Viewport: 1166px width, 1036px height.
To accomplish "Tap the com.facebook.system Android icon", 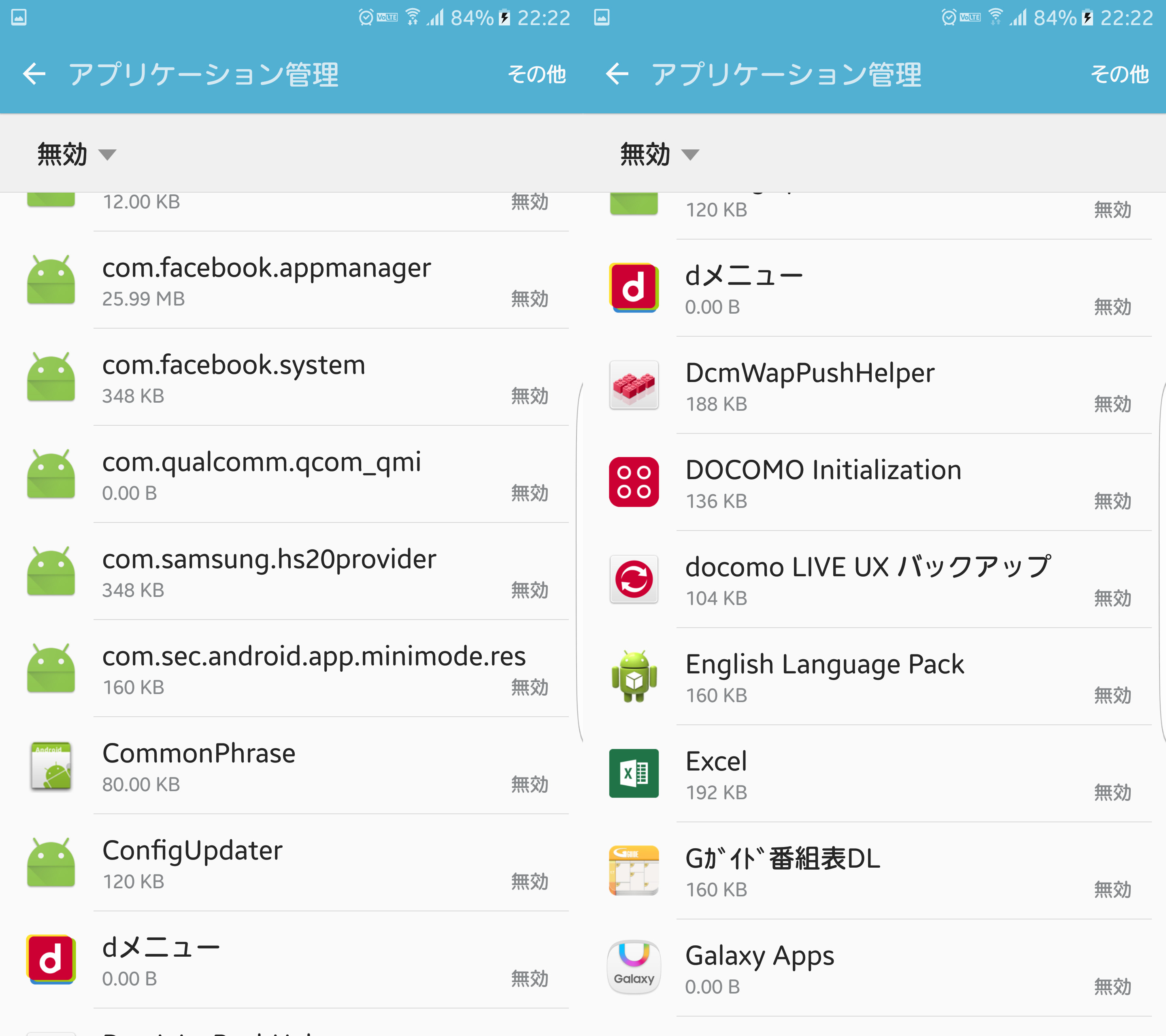I will point(51,376).
